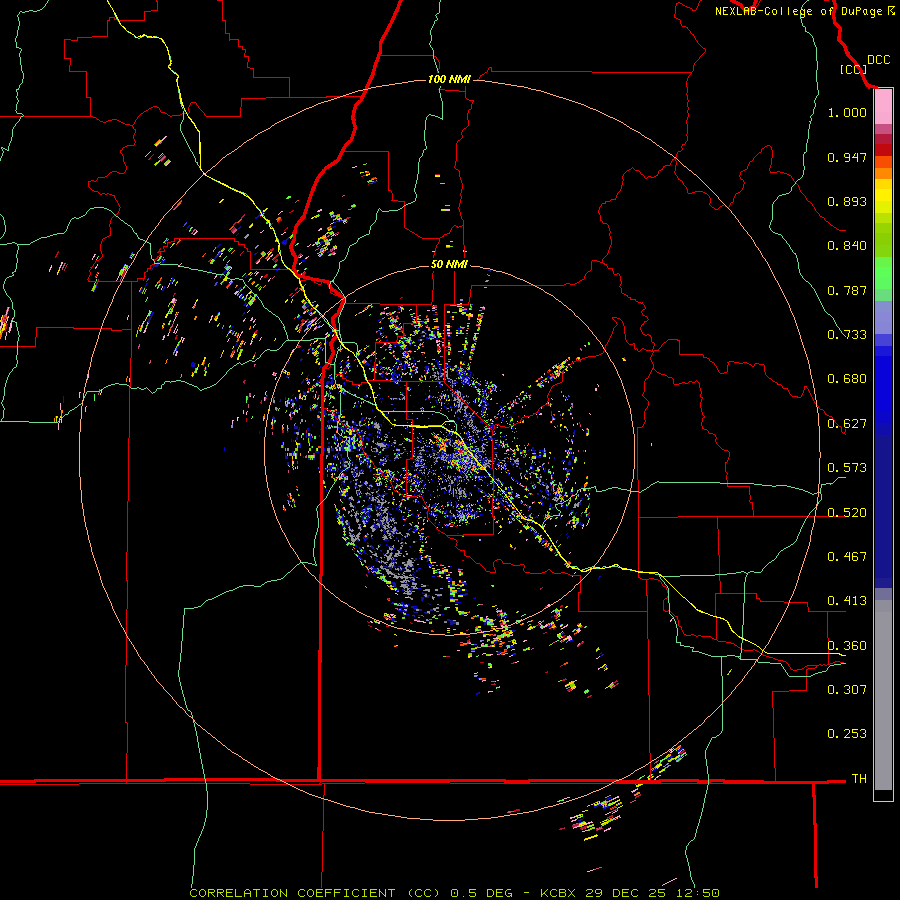
Task: Click the 100 NMI range ring label
Action: [449, 79]
